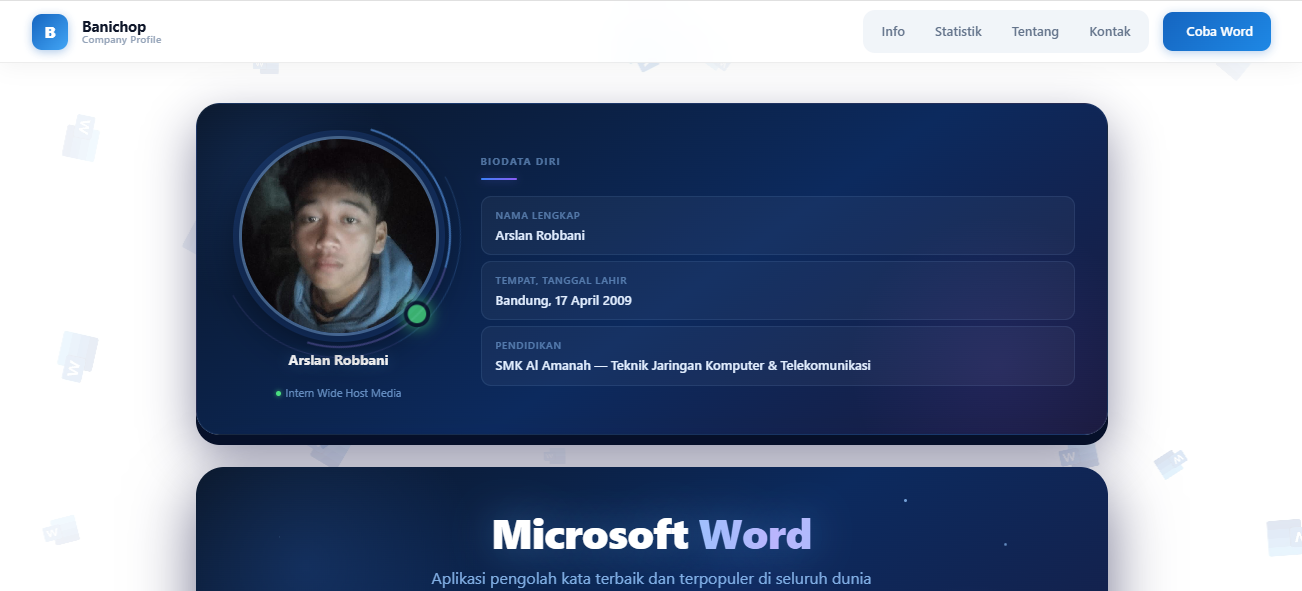This screenshot has width=1302, height=591.
Task: Click the SMK Al Amanah education text
Action: pos(683,365)
